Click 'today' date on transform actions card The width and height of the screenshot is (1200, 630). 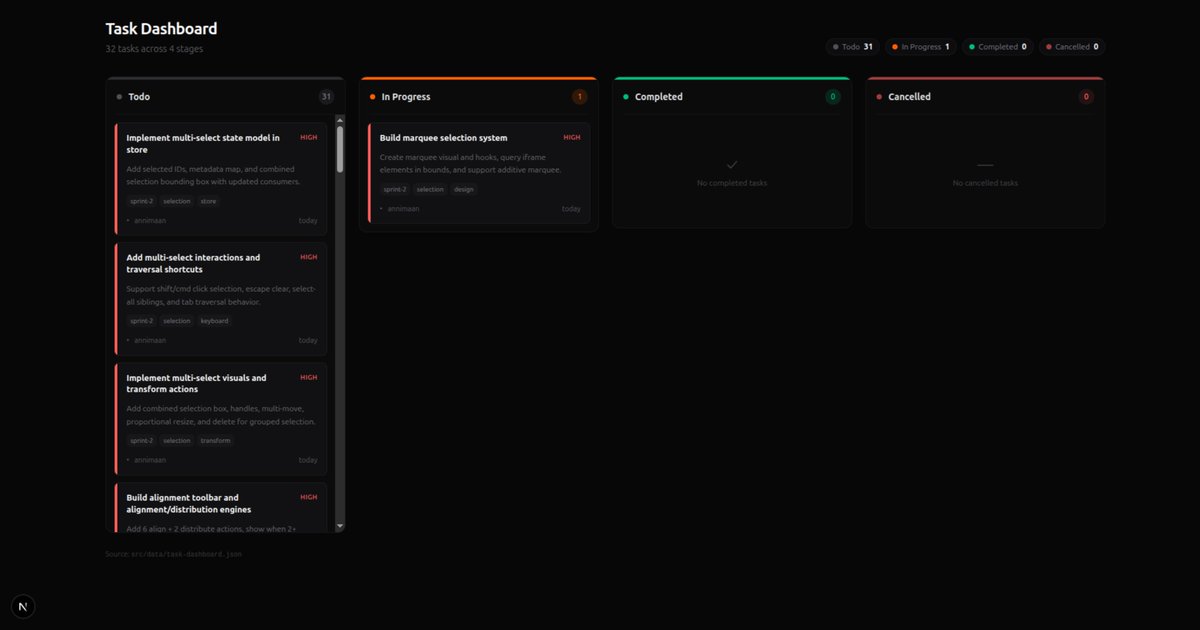(308, 460)
